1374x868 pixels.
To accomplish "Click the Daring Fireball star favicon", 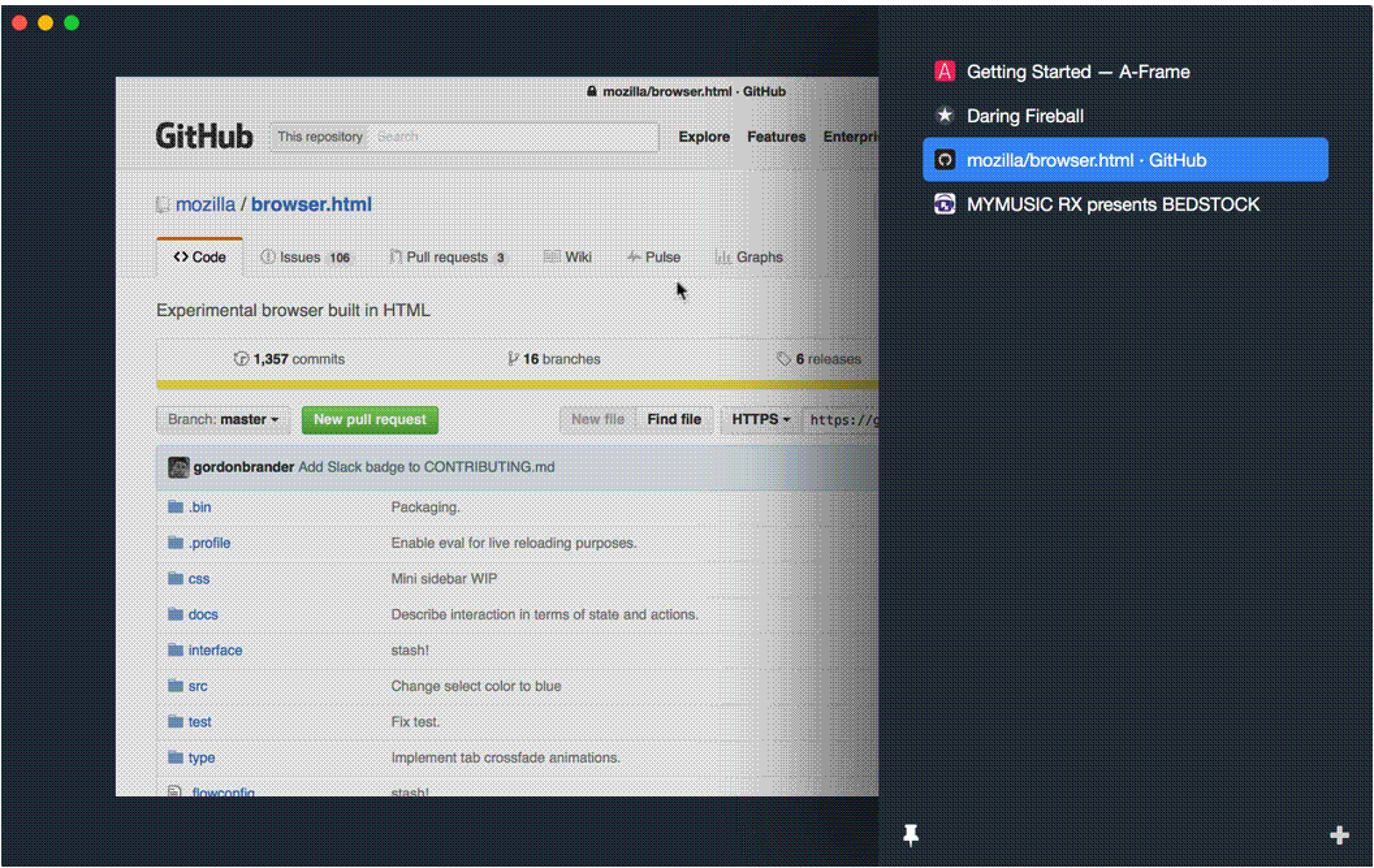I will point(945,115).
